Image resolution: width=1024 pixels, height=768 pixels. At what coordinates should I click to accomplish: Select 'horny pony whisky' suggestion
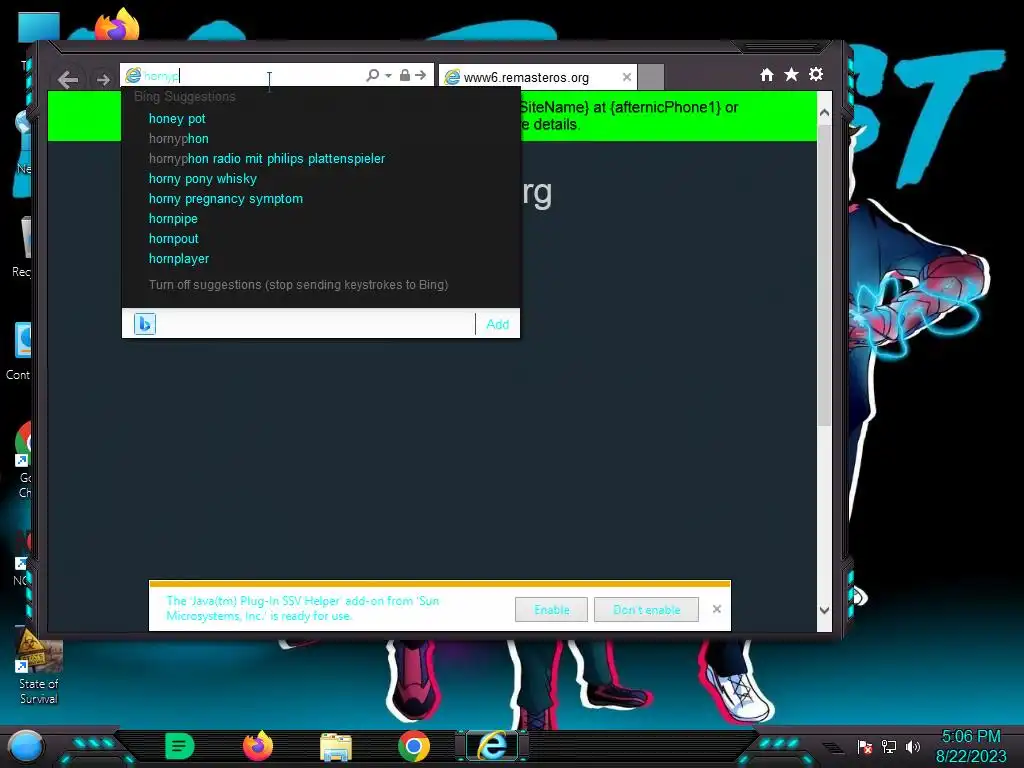(203, 179)
